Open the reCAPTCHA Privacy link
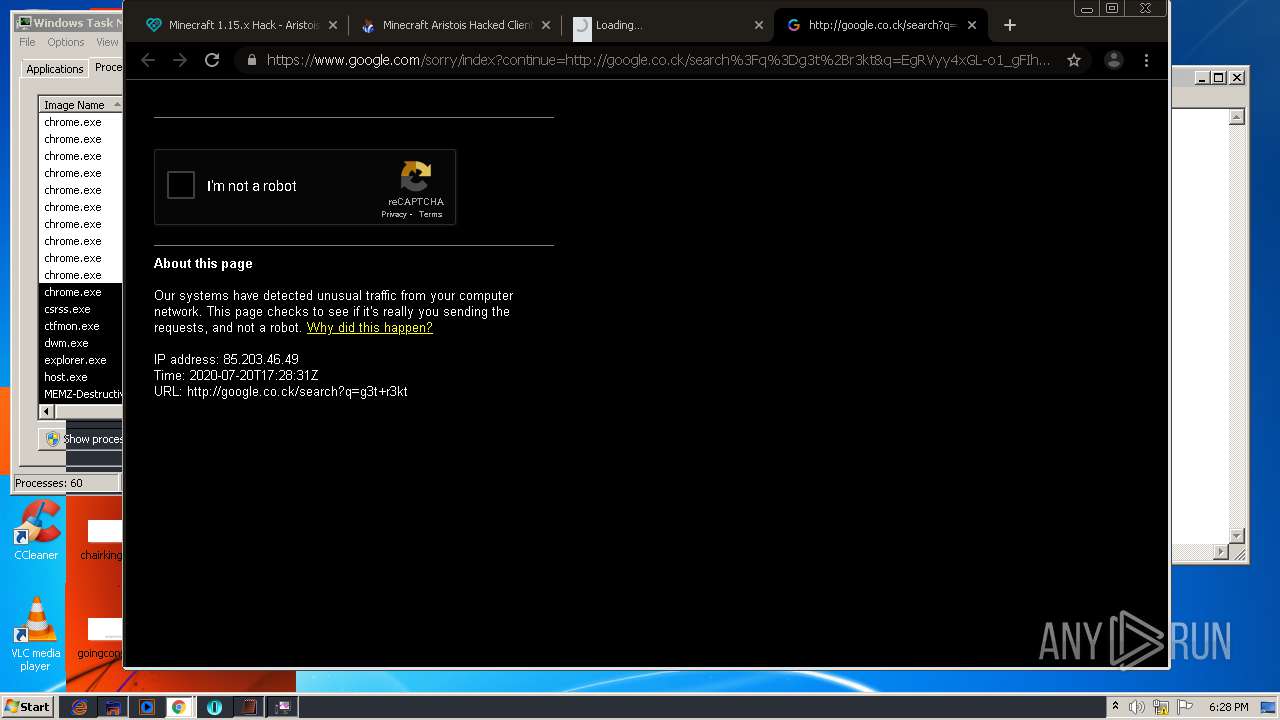Image resolution: width=1280 pixels, height=720 pixels. point(394,214)
